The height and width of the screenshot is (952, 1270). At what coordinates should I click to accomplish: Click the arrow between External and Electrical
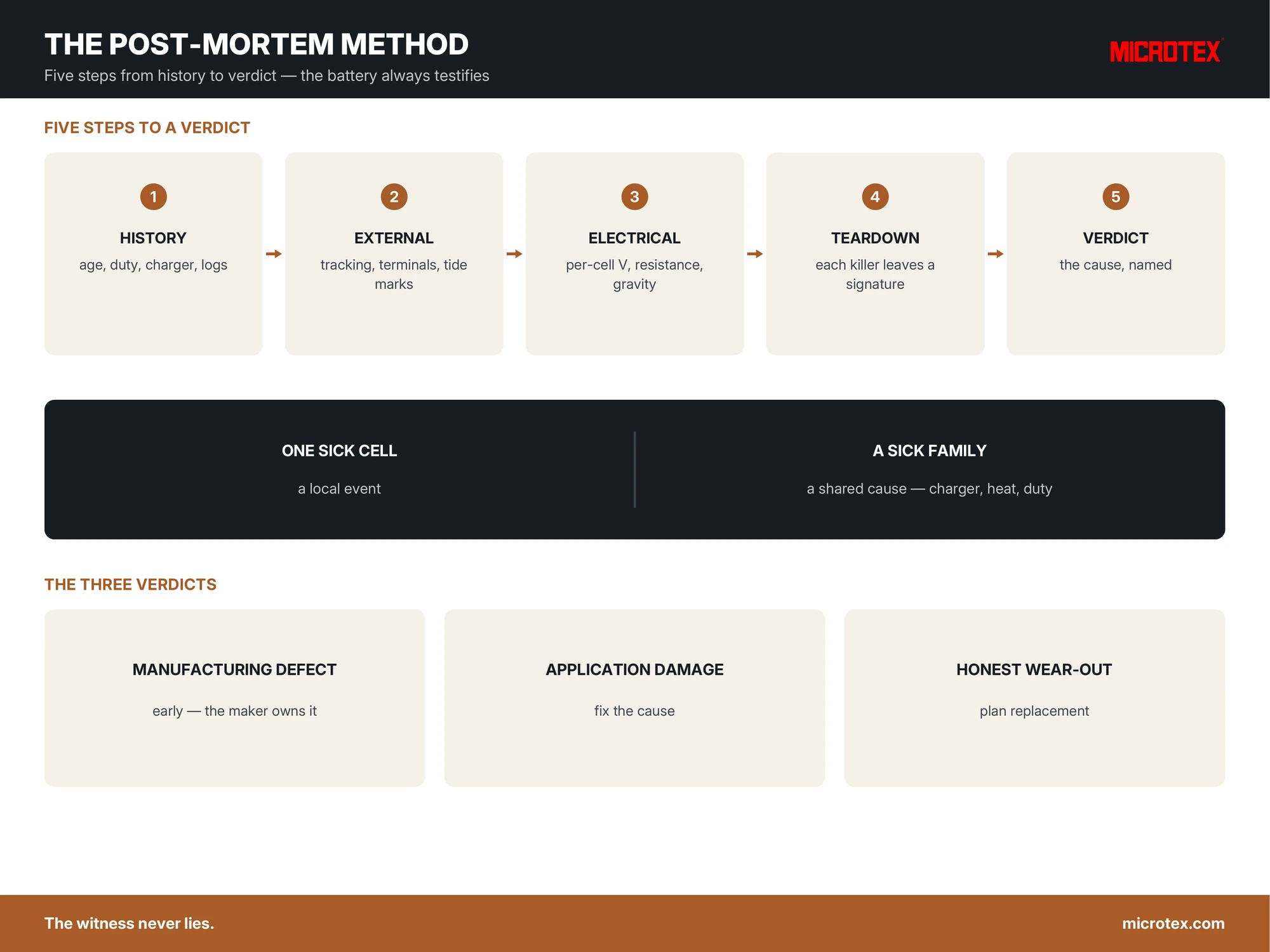[x=514, y=254]
